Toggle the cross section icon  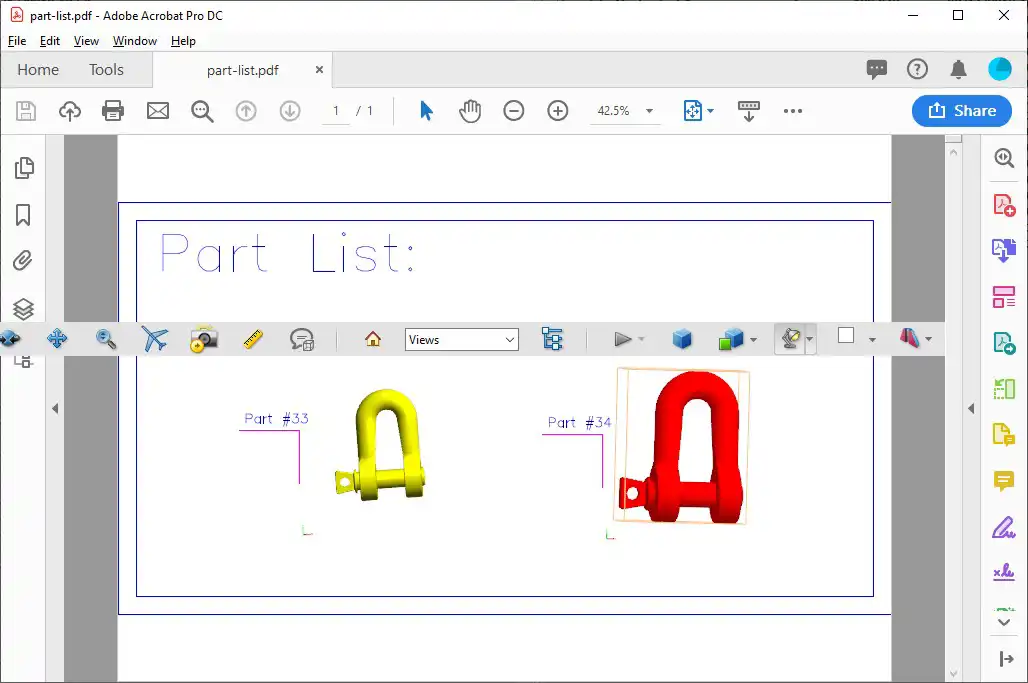pos(909,338)
